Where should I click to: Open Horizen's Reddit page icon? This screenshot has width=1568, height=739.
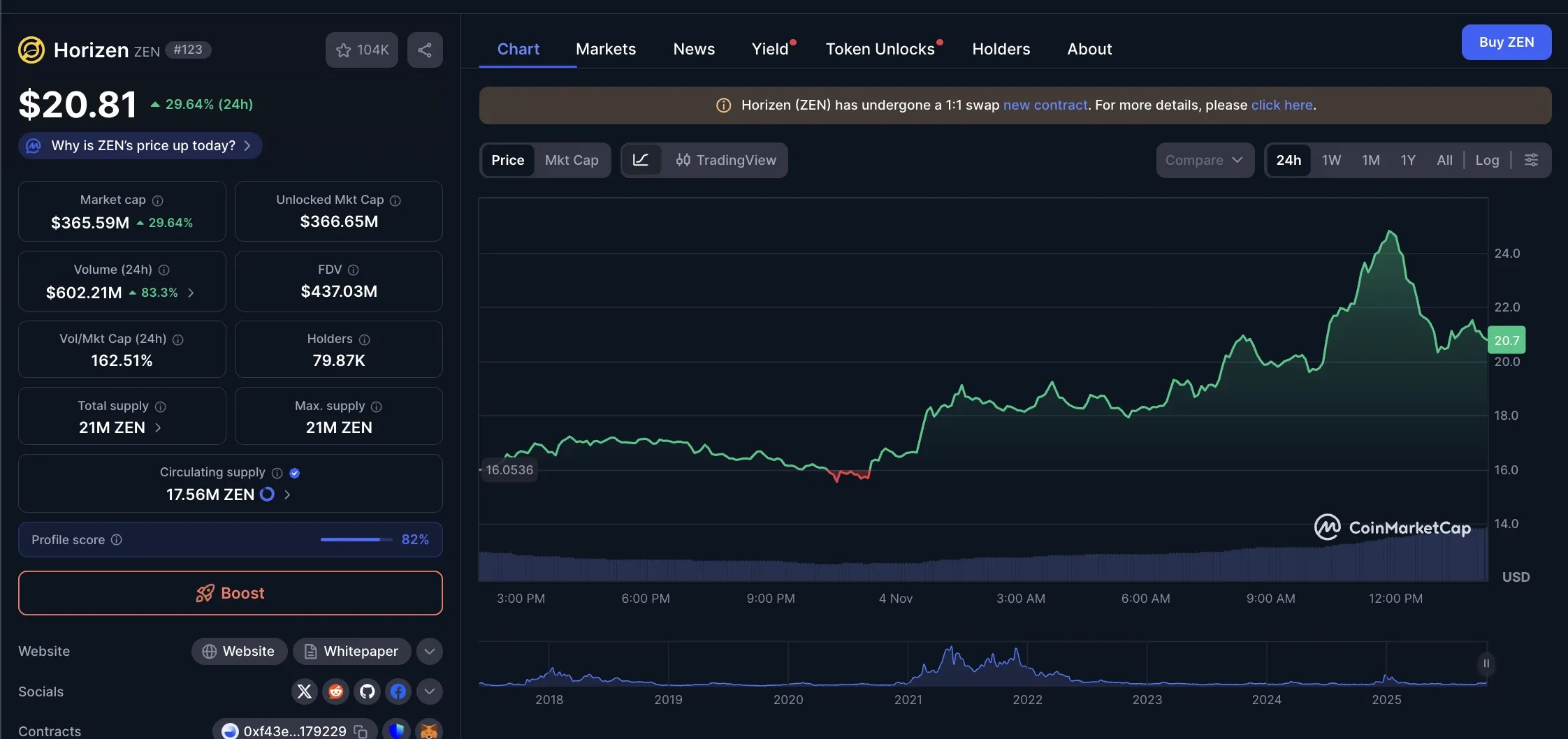tap(335, 692)
